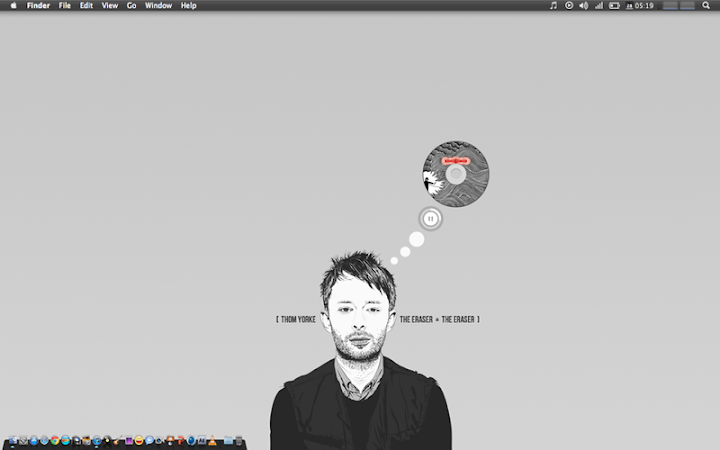Open the App Store from the Dock
This screenshot has width=720, height=450.
pyautogui.click(x=34, y=440)
